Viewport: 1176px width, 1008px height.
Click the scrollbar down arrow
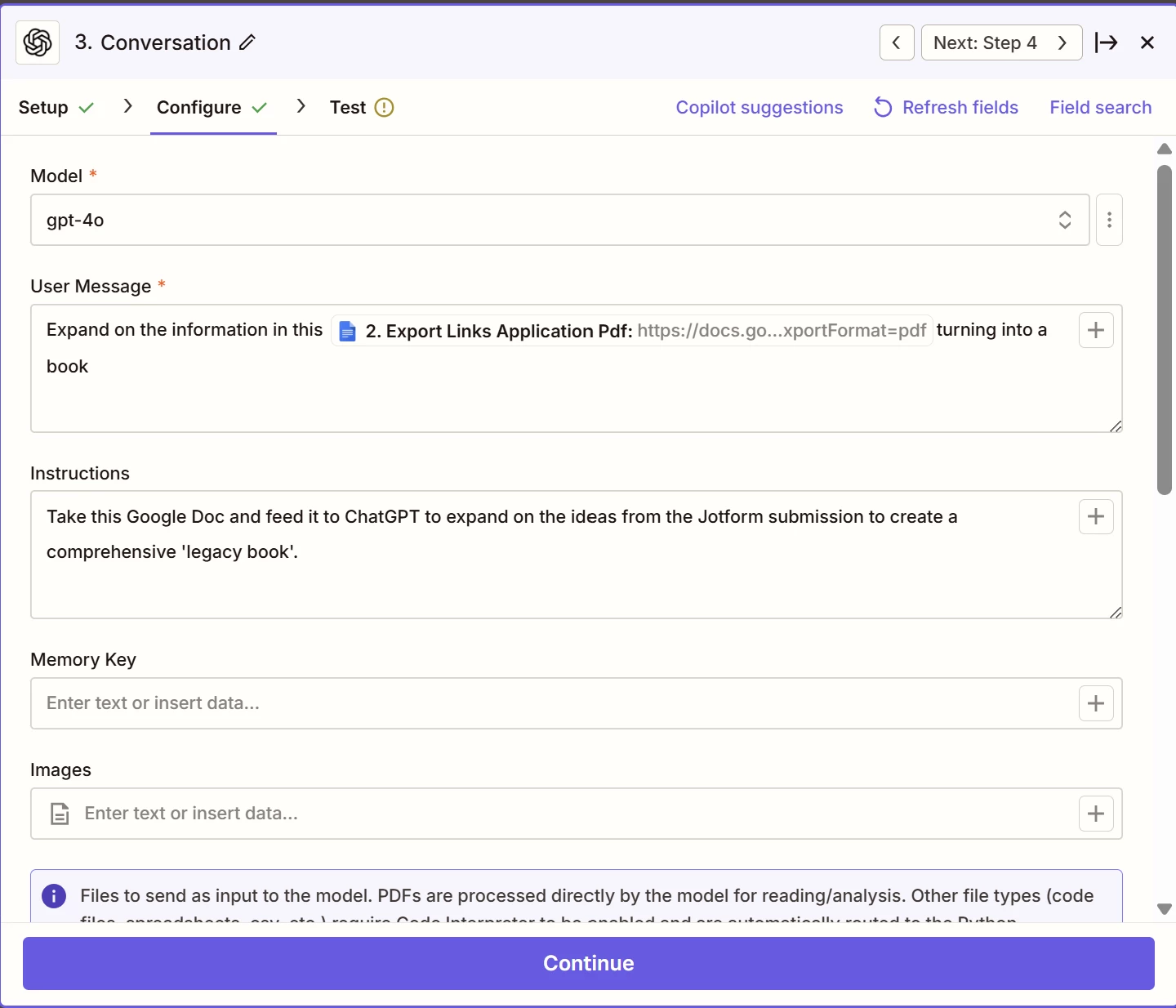coord(1165,908)
